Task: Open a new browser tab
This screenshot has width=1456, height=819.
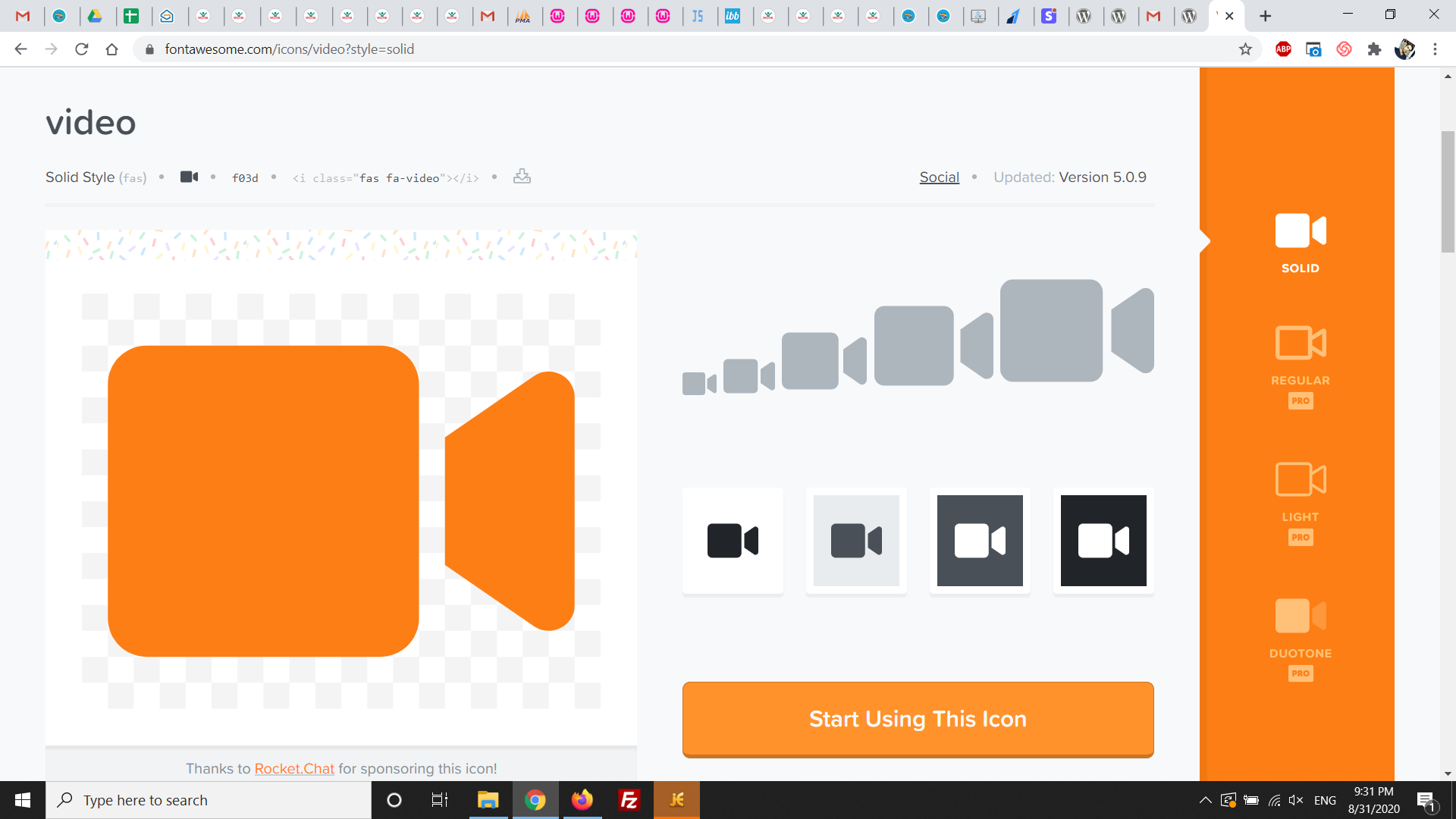Action: (1265, 16)
